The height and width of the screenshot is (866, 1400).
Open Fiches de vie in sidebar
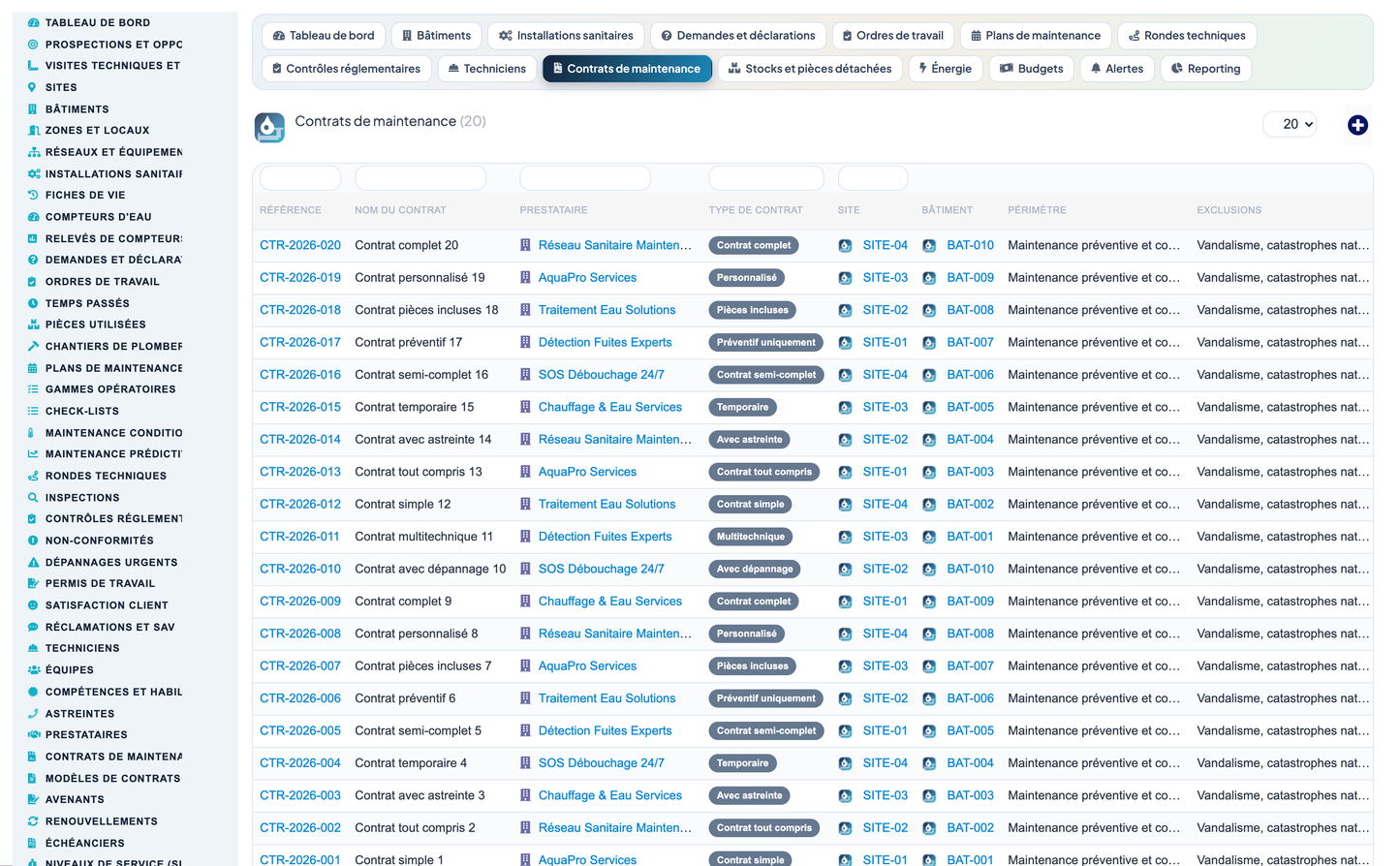85,196
